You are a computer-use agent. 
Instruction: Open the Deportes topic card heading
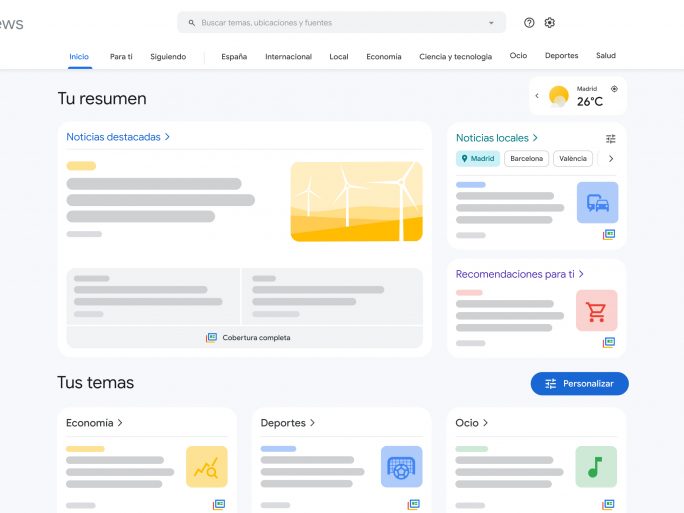(x=287, y=423)
